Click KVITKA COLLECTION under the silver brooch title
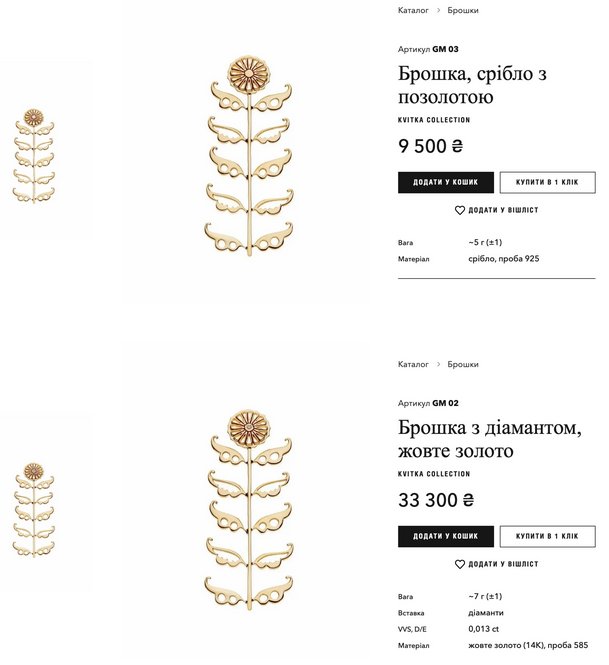609x665 pixels. [434, 120]
